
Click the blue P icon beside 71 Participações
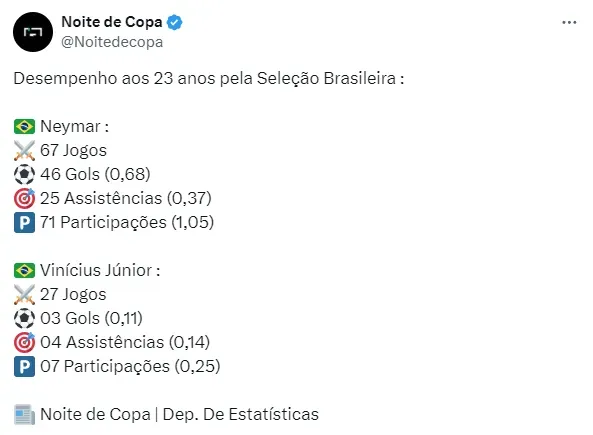click(x=24, y=222)
